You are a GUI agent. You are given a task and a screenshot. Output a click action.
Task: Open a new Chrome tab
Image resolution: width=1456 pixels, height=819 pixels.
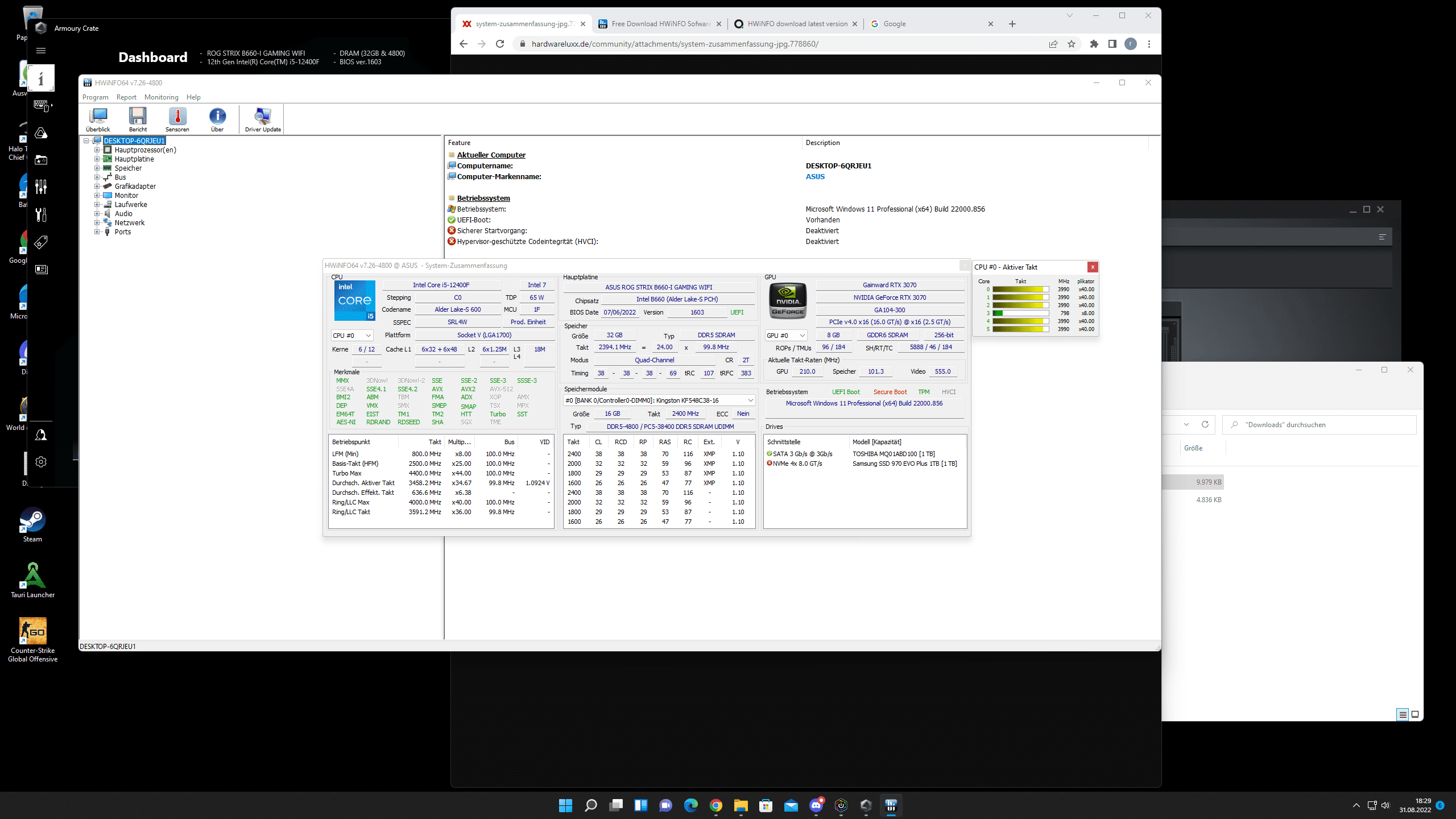click(1012, 24)
